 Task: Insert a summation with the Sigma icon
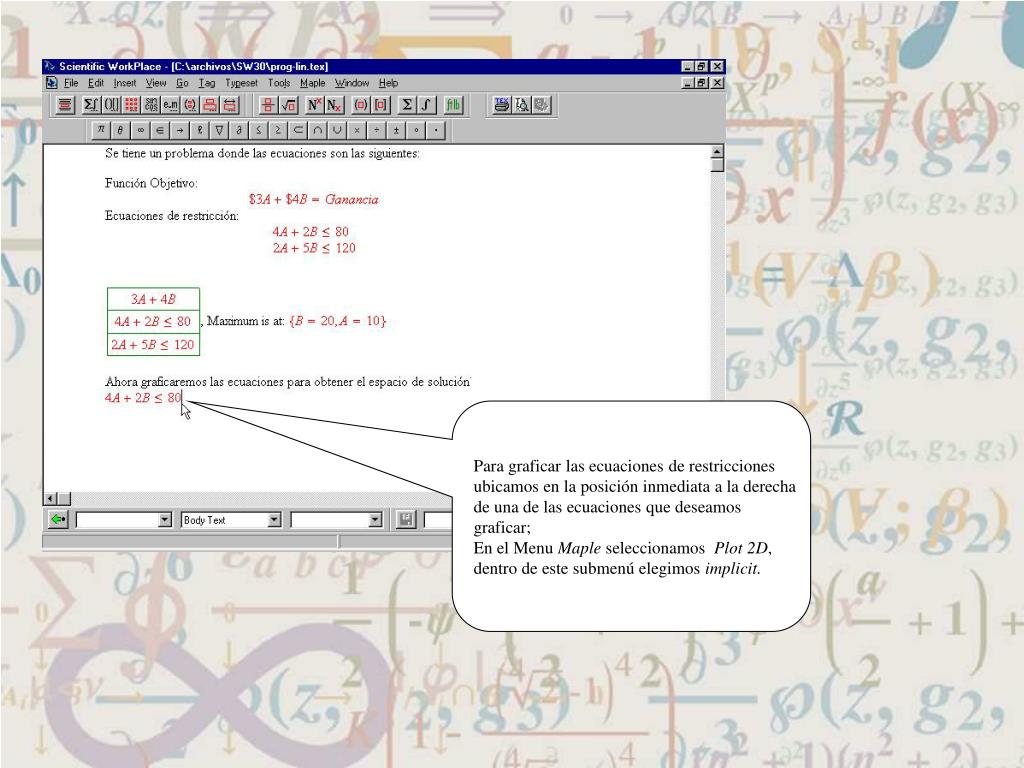407,104
